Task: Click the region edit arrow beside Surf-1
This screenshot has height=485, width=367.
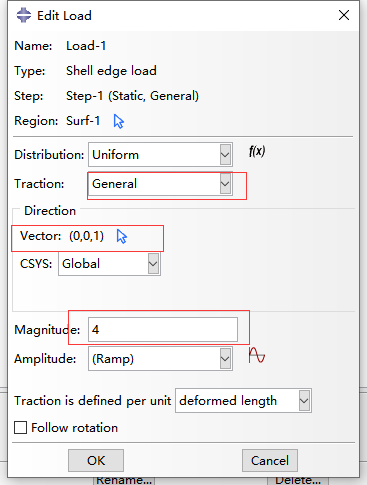Action: (x=119, y=121)
